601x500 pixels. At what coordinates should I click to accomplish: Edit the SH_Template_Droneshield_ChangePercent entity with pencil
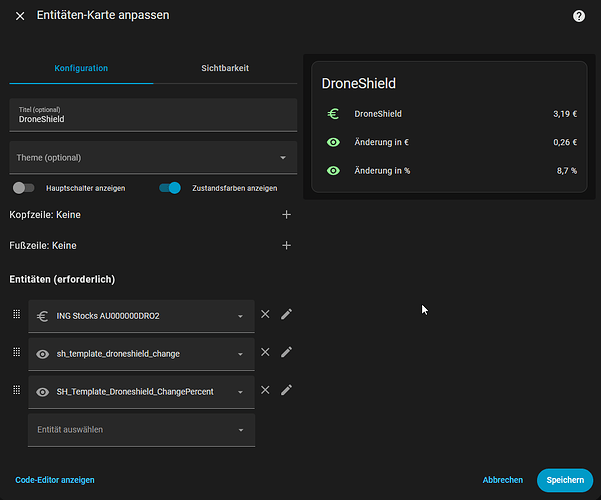point(286,390)
